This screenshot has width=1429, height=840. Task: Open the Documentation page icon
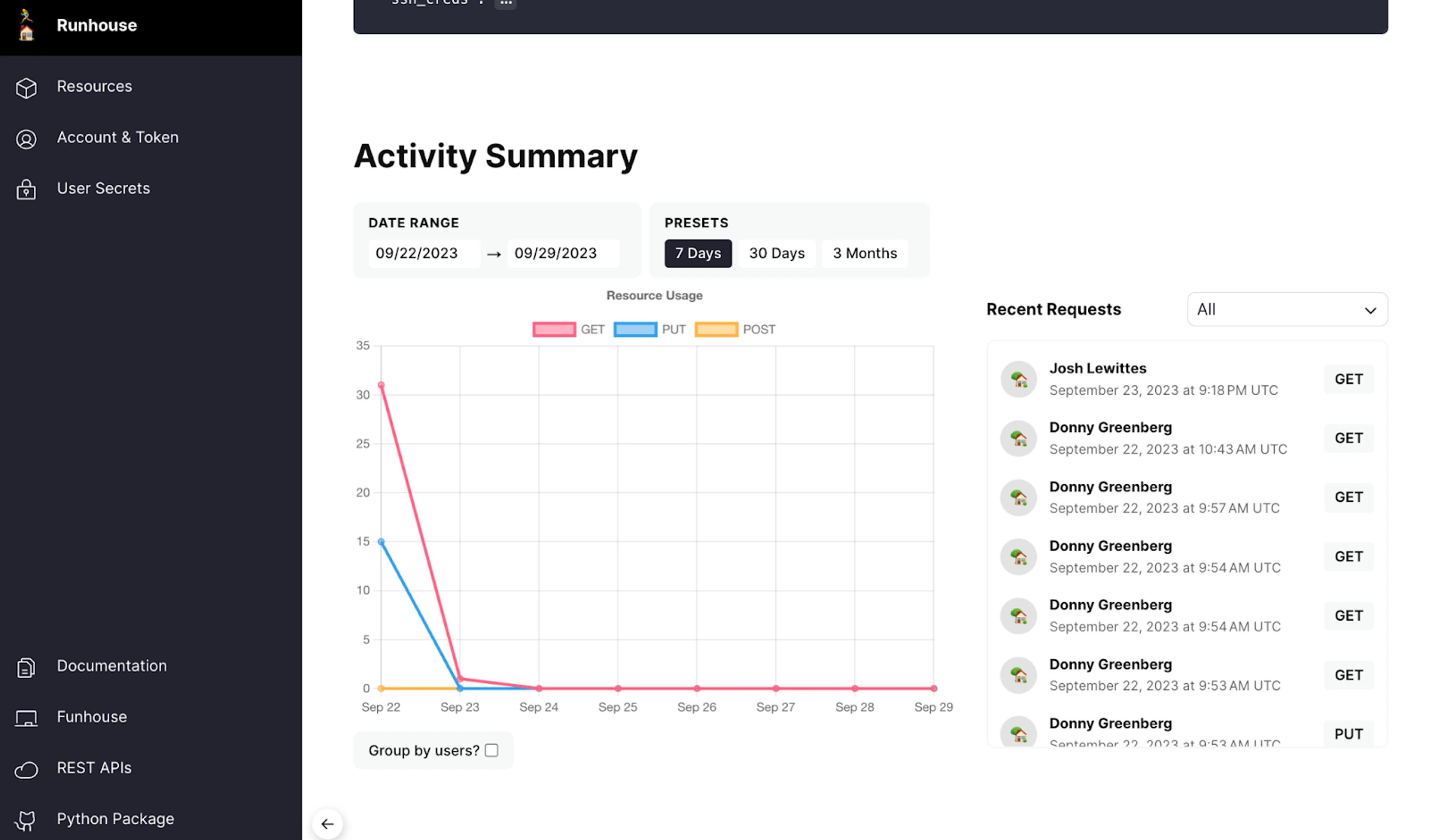click(26, 667)
